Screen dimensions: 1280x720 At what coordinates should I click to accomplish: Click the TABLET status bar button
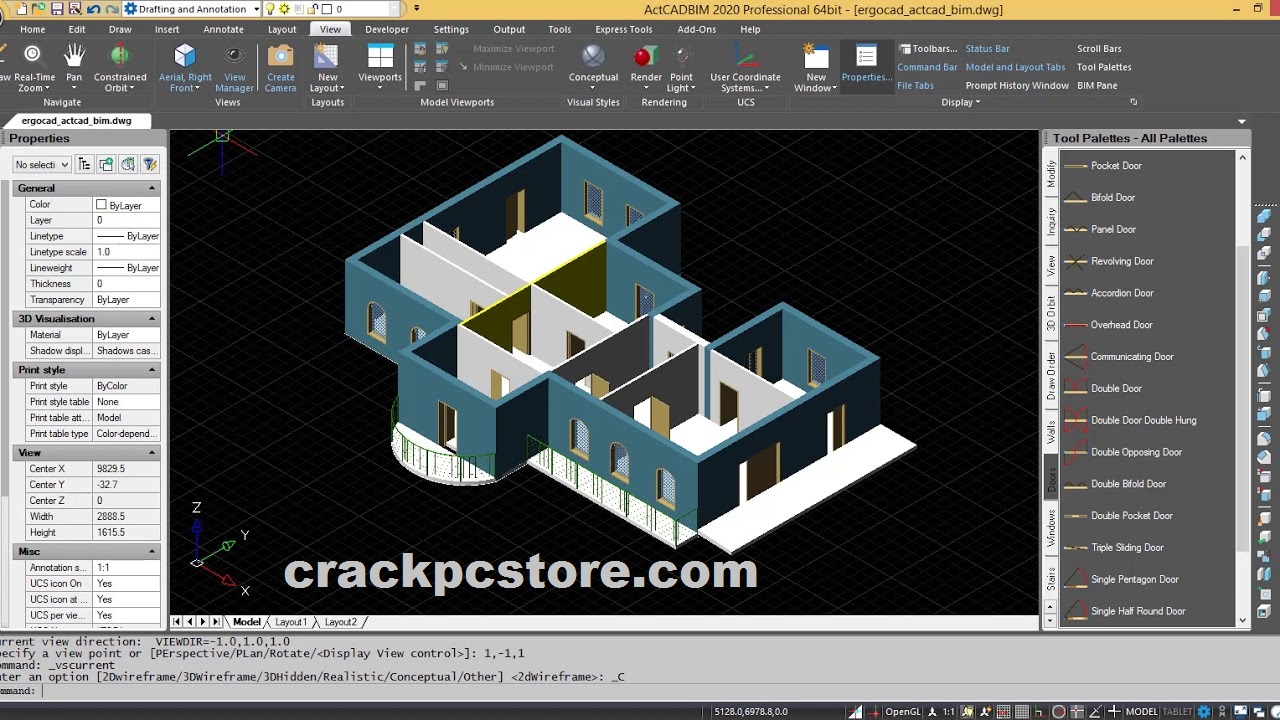(1177, 712)
